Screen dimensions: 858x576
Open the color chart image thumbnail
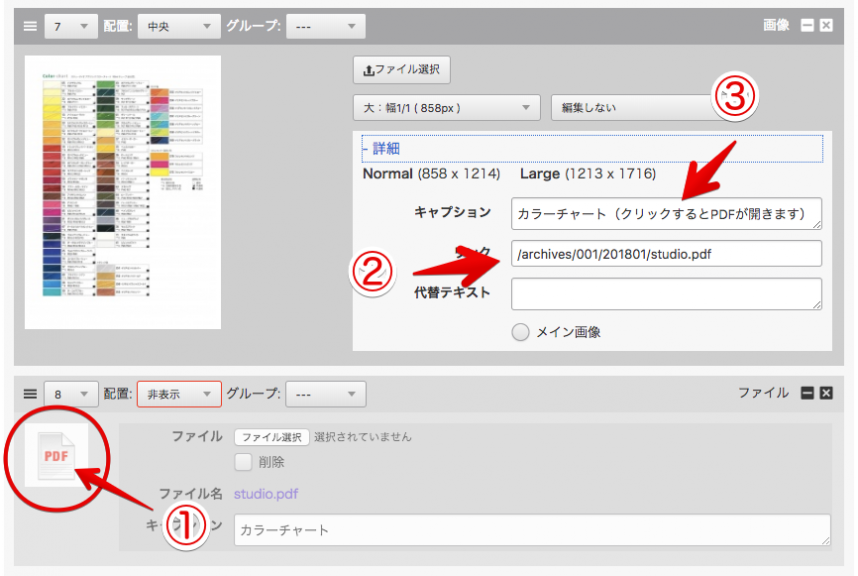coord(123,192)
